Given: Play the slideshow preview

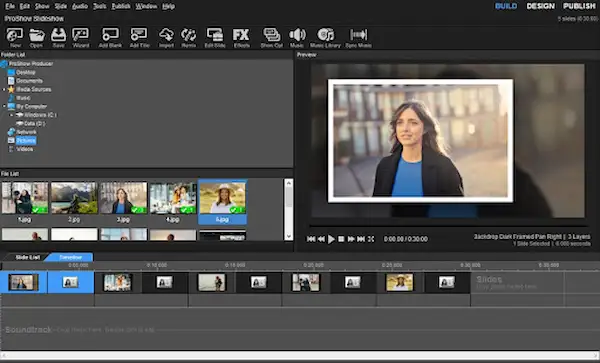Looking at the screenshot, I should tap(331, 239).
